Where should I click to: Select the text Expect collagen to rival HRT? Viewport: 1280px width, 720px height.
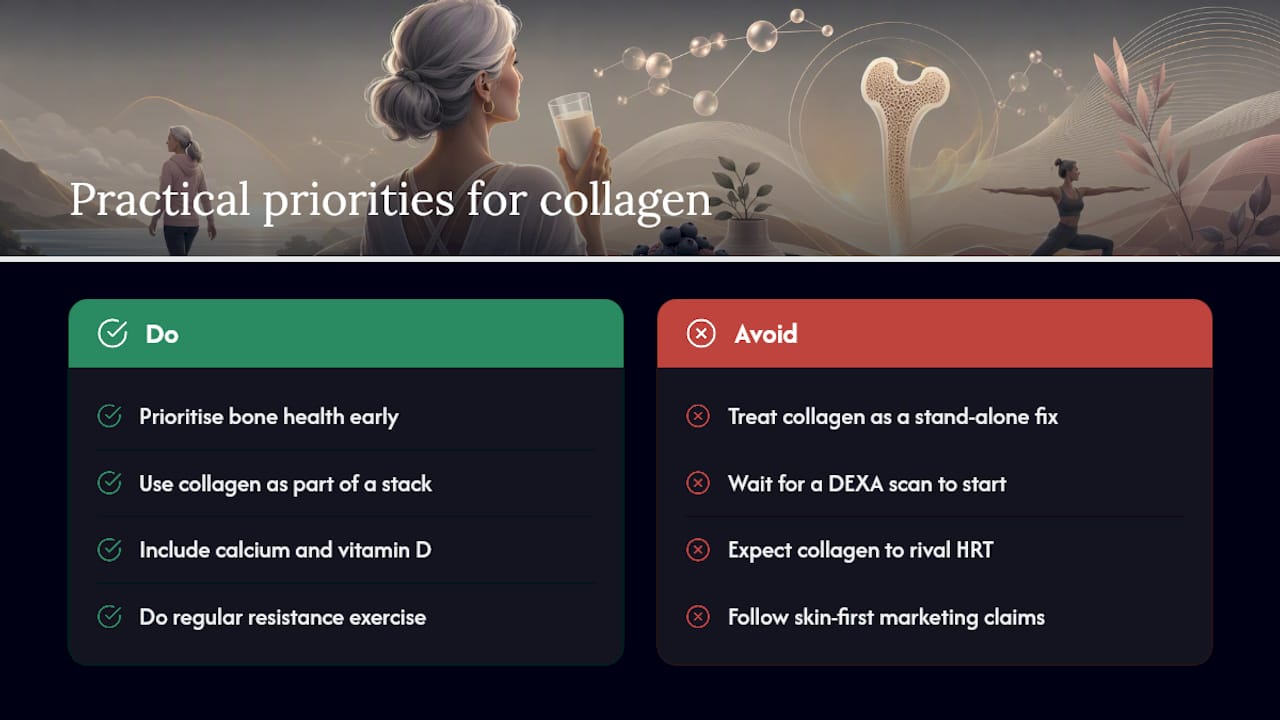pos(860,551)
